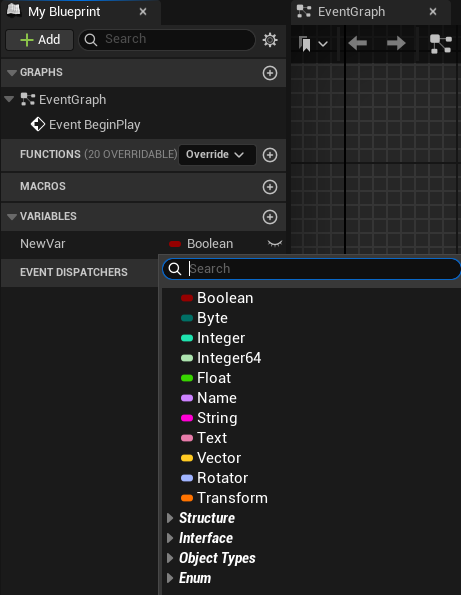This screenshot has width=461, height=595.
Task: Select Integer from the type list
Action: [x=221, y=338]
